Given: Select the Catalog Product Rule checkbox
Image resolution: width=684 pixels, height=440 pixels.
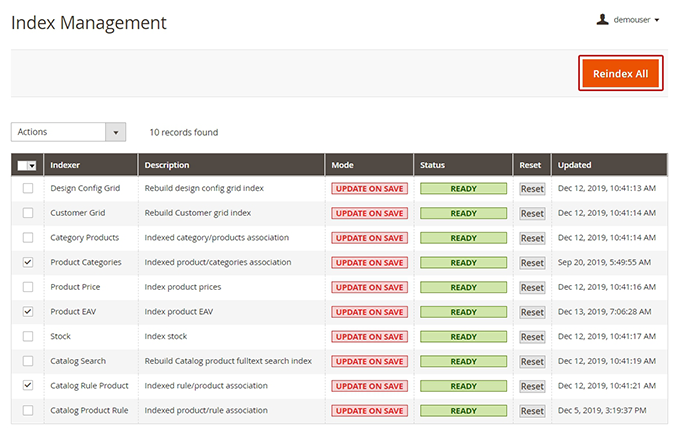Looking at the screenshot, I should tap(28, 410).
